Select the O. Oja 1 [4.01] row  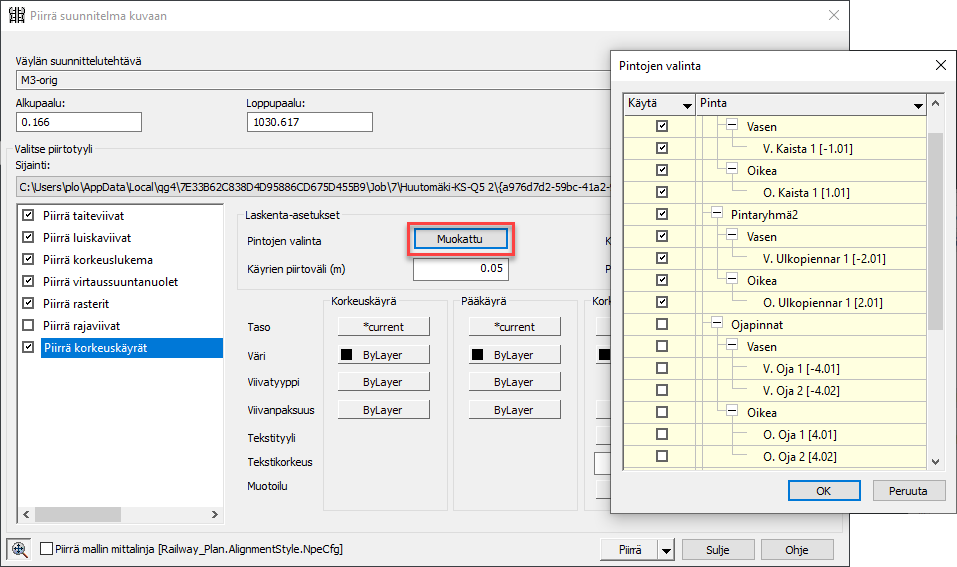(800, 435)
